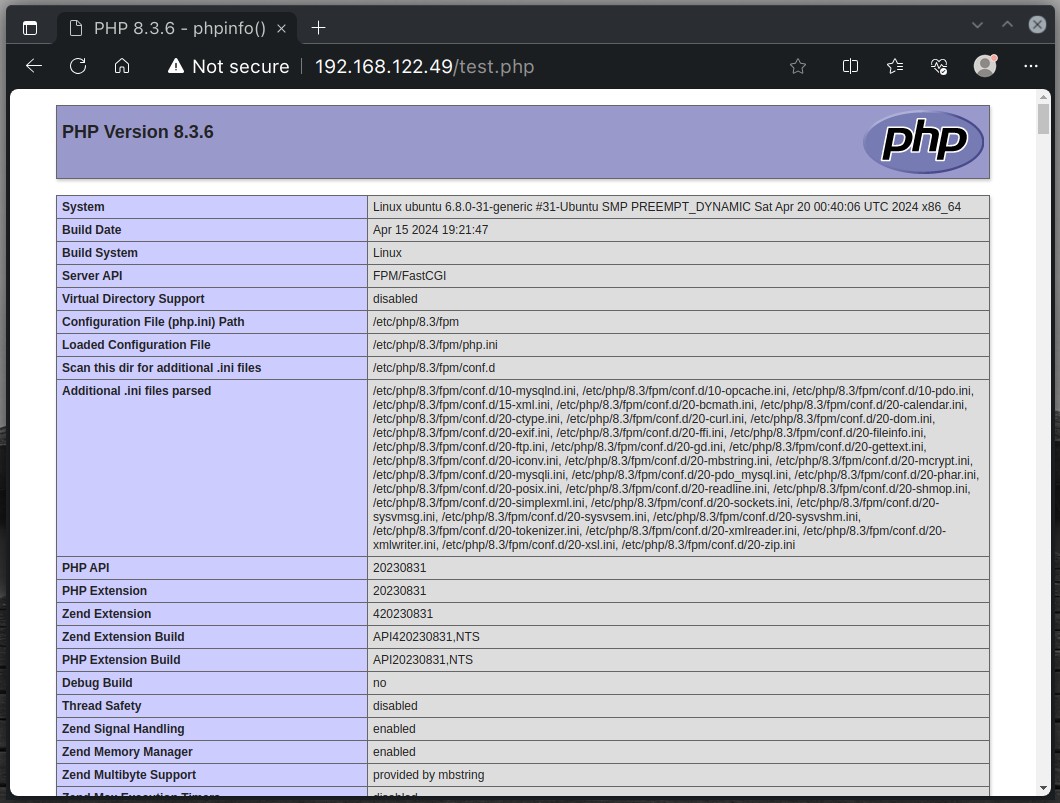Add this page to favorites star

pyautogui.click(x=798, y=66)
